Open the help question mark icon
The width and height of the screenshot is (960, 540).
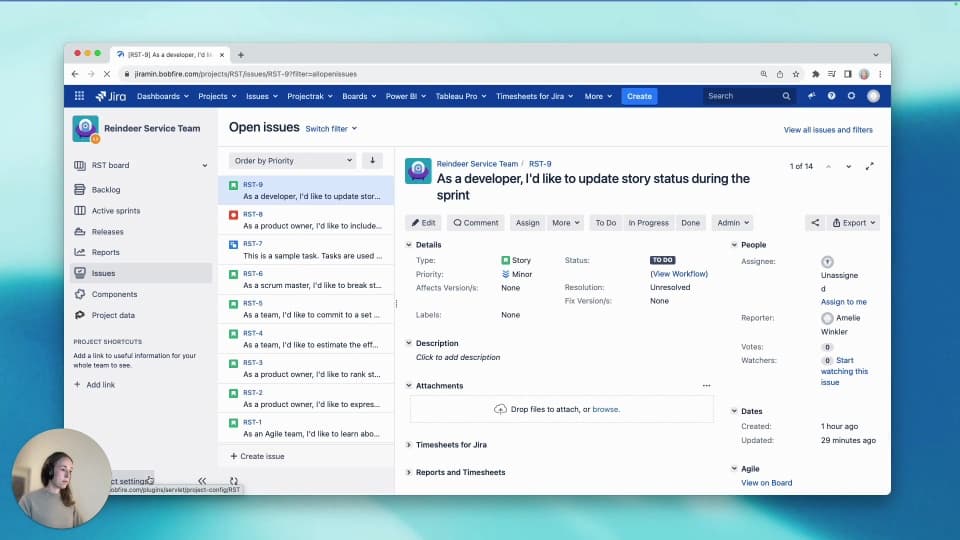pyautogui.click(x=831, y=96)
